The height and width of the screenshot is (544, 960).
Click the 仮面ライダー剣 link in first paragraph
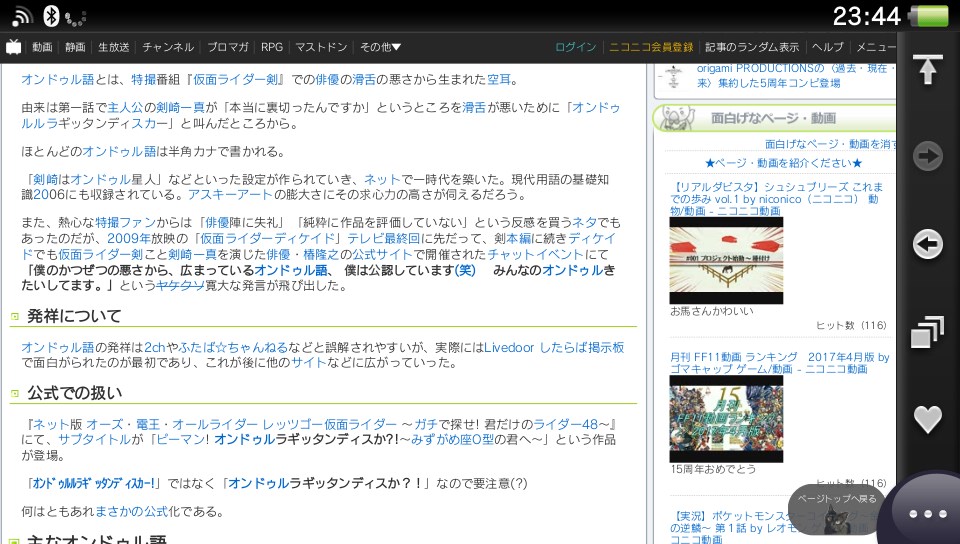tap(236, 80)
